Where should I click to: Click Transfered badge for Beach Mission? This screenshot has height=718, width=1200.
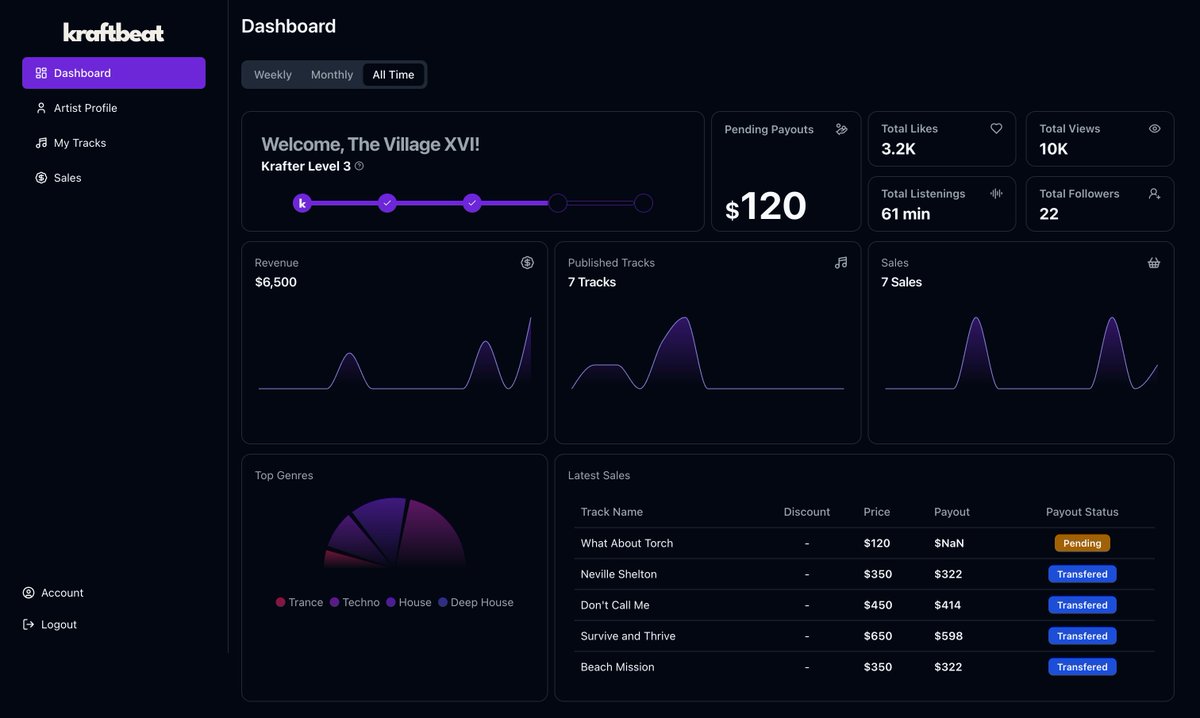1082,667
